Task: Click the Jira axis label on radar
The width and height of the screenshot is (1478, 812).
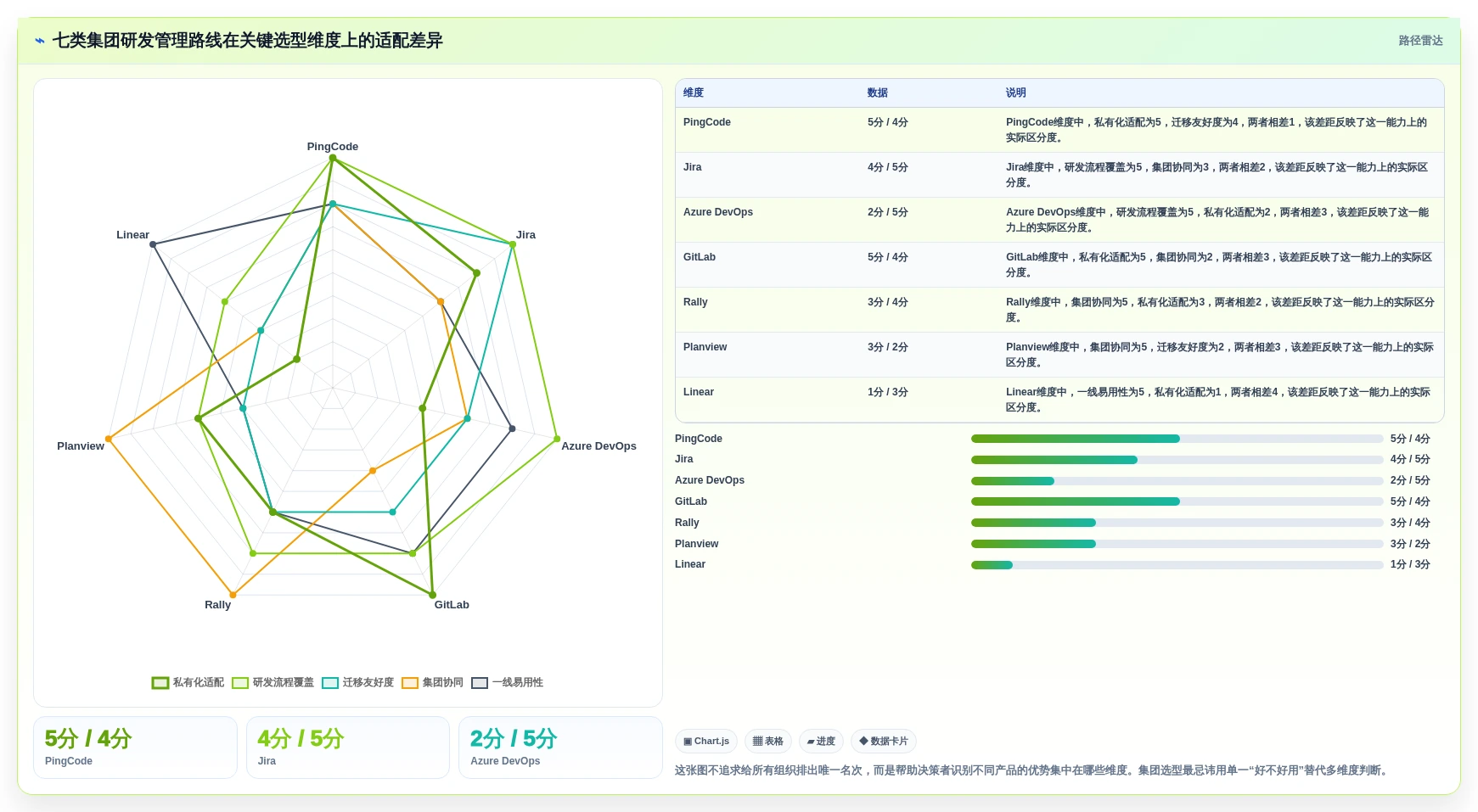Action: 525,235
